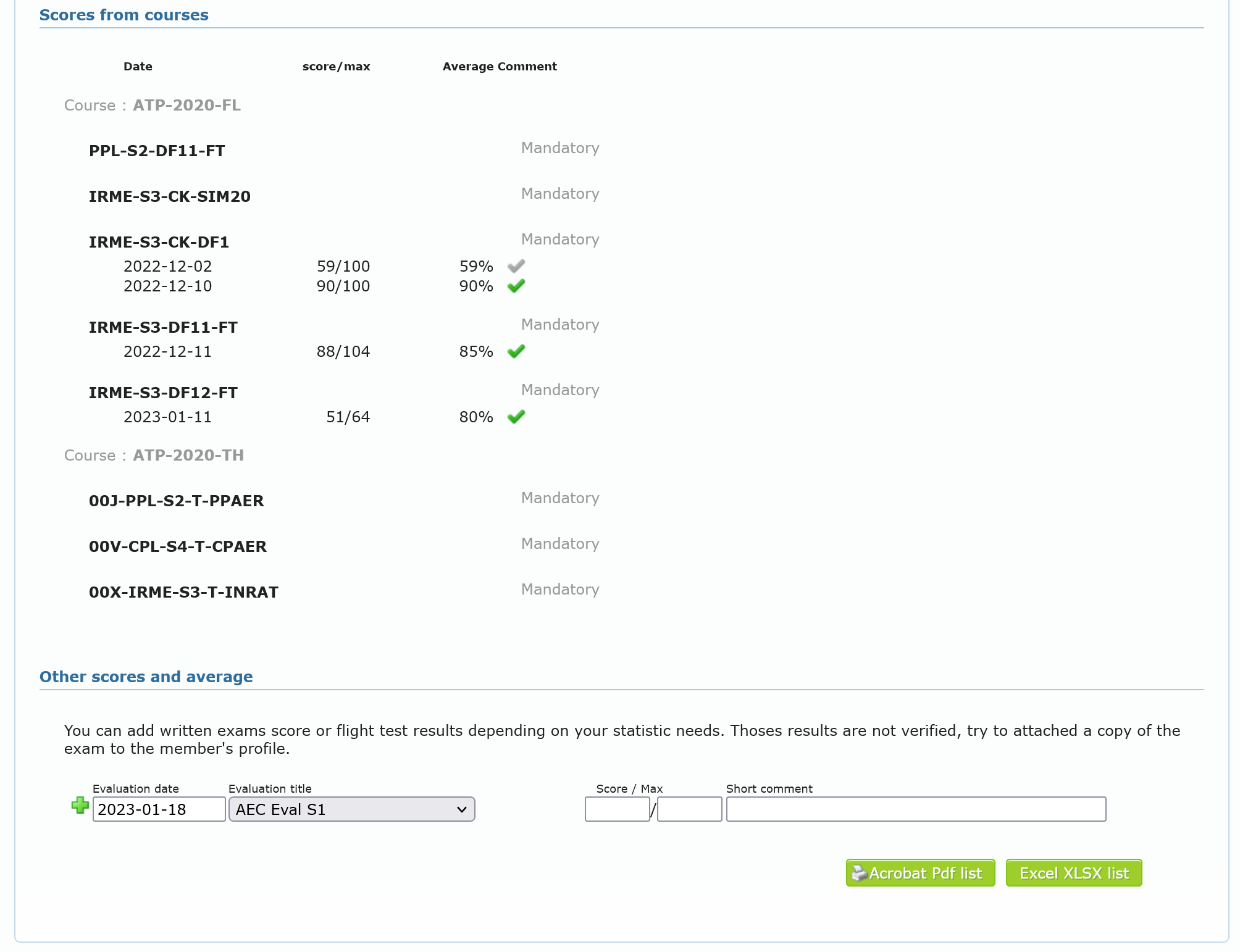Open the IRME-S3-DF11-FT lesson entry

coord(163,327)
